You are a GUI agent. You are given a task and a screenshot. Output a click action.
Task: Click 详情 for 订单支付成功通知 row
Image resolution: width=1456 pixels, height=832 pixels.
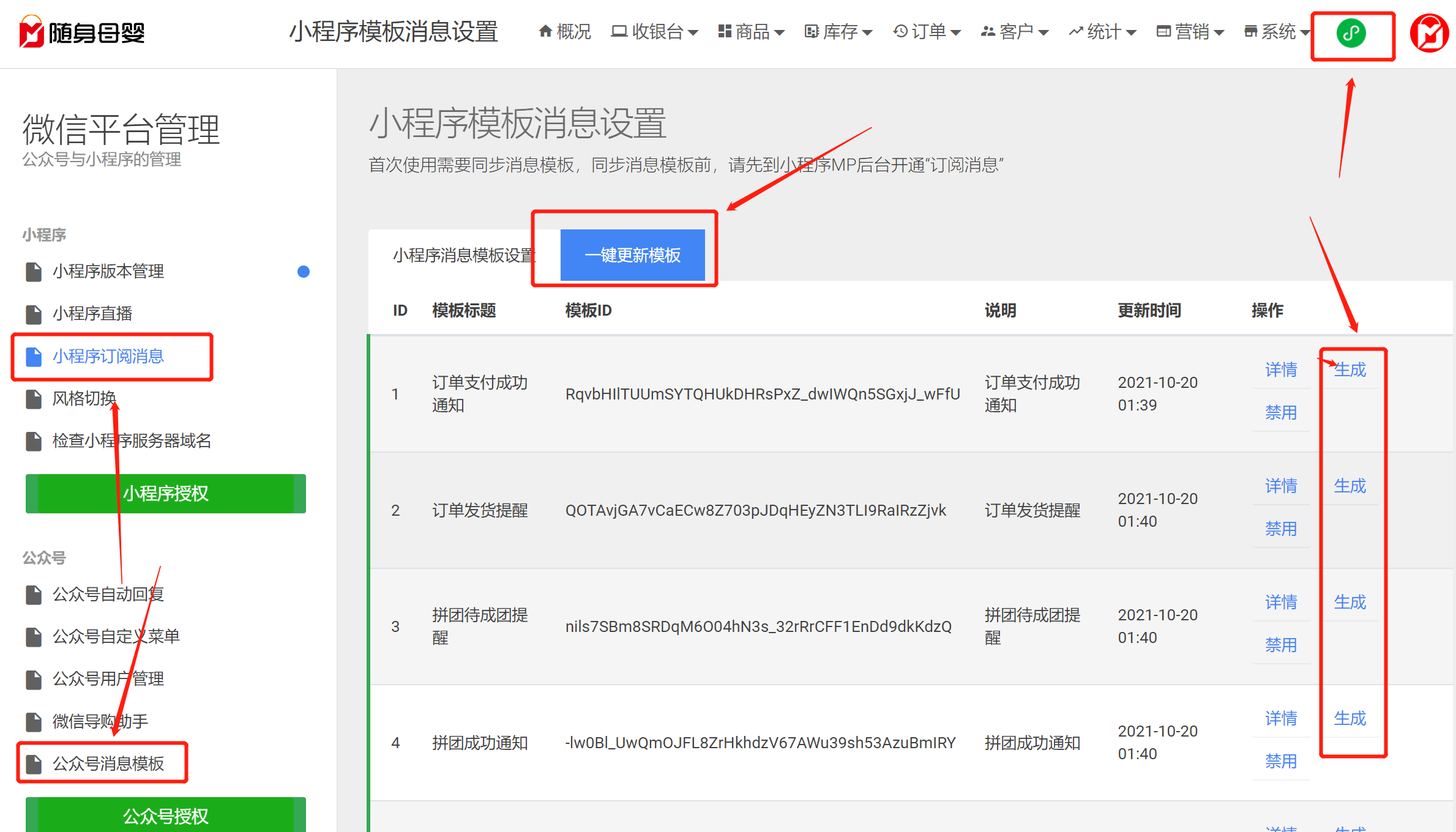coord(1281,370)
